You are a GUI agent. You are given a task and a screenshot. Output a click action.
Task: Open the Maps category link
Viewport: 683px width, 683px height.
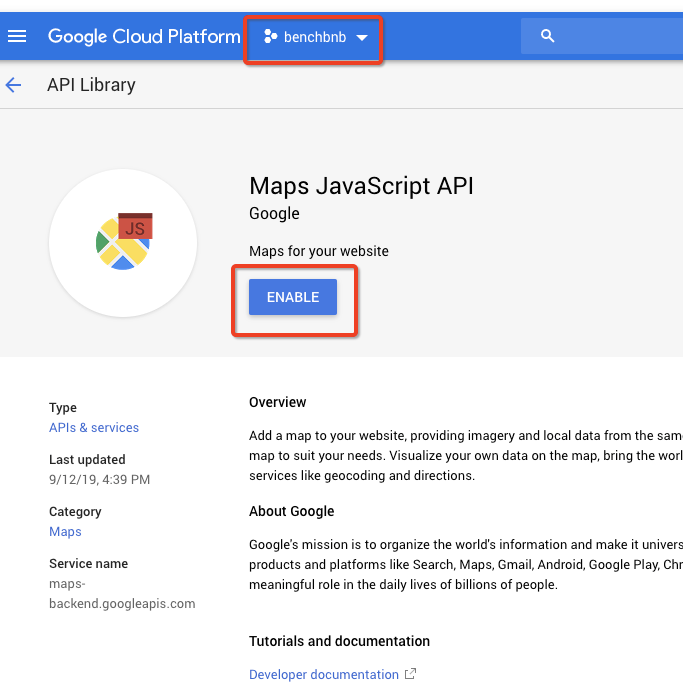click(65, 532)
